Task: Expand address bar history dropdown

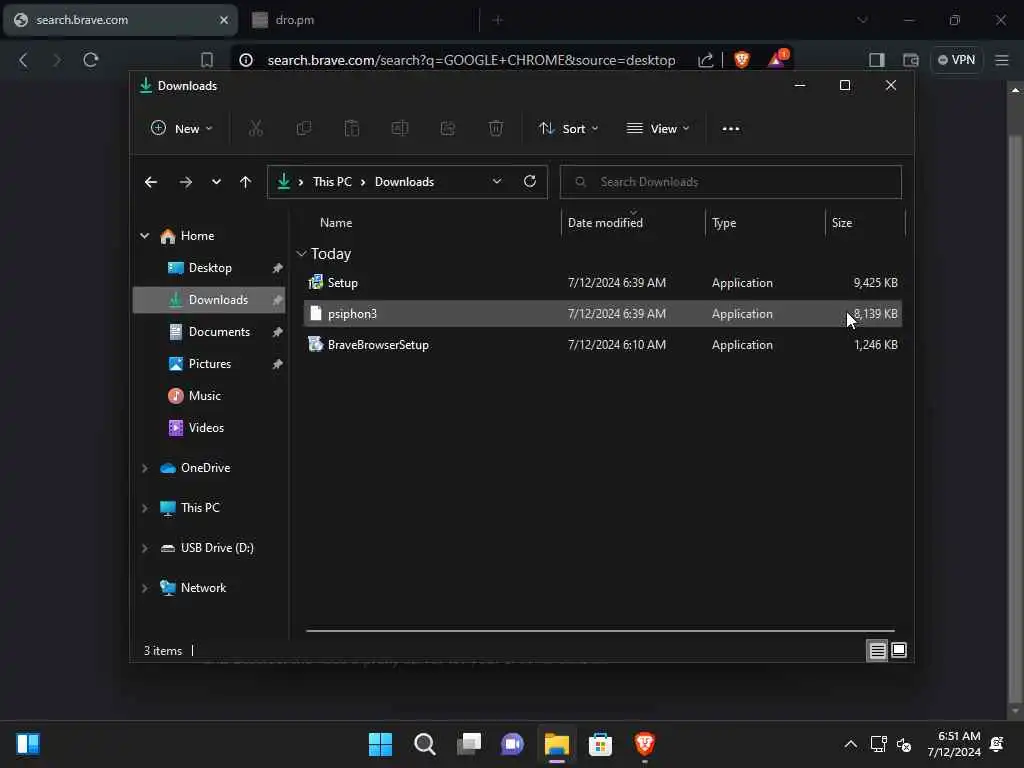Action: click(x=497, y=182)
